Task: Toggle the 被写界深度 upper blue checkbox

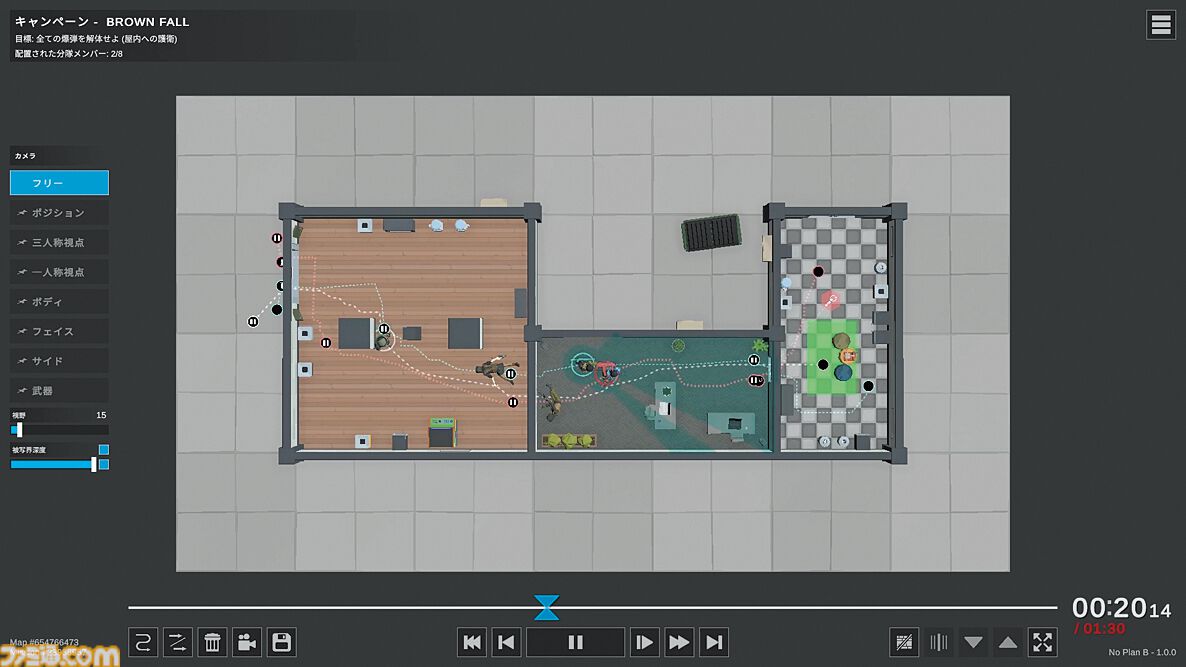Action: [104, 450]
